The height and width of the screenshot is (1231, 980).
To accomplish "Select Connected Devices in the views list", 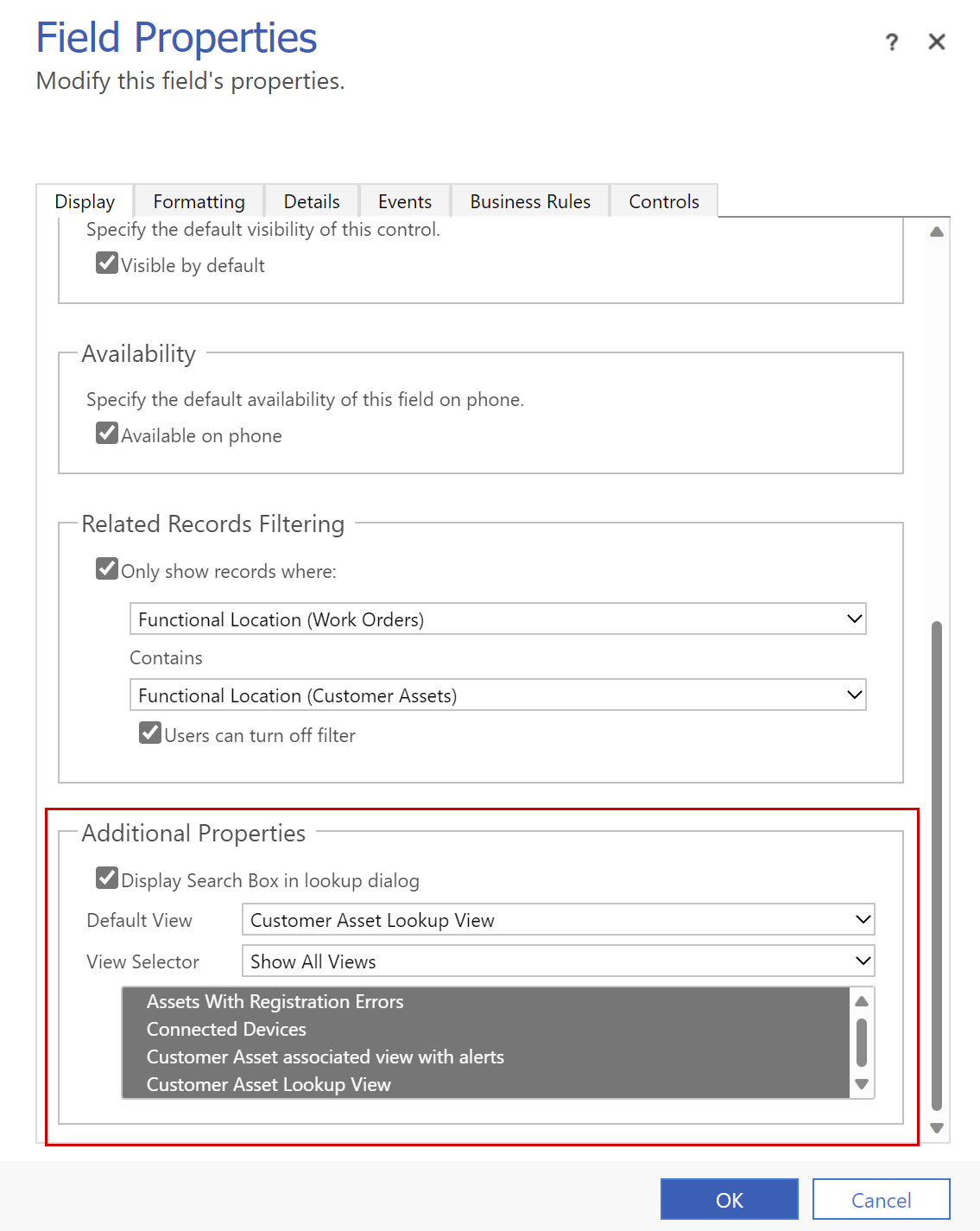I will coord(226,1029).
